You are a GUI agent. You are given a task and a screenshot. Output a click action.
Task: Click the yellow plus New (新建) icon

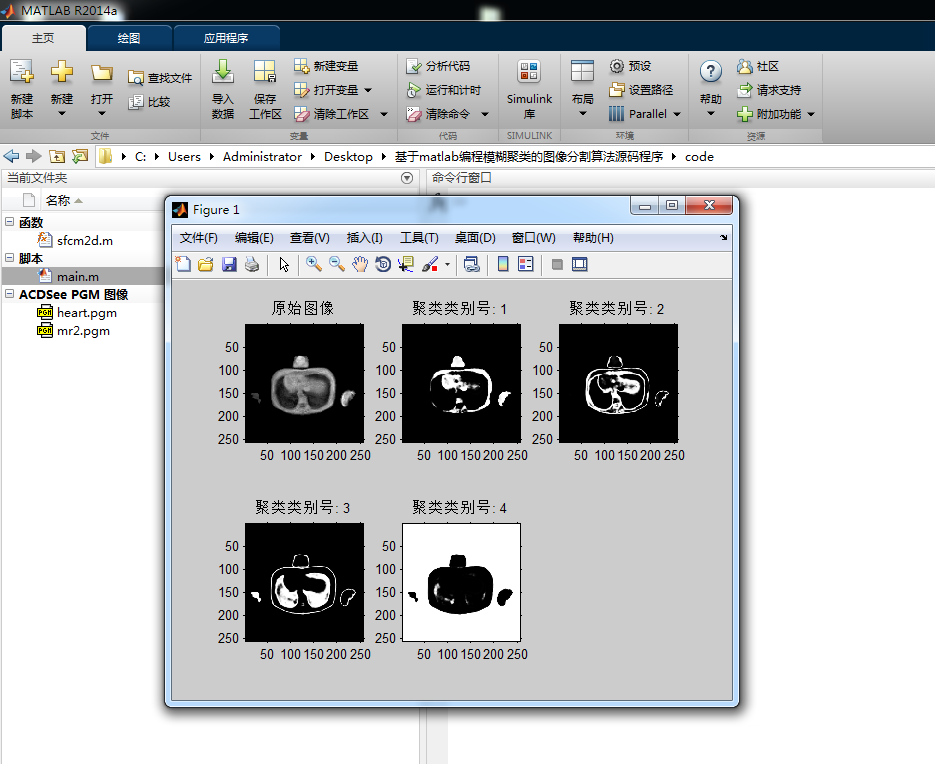61,71
